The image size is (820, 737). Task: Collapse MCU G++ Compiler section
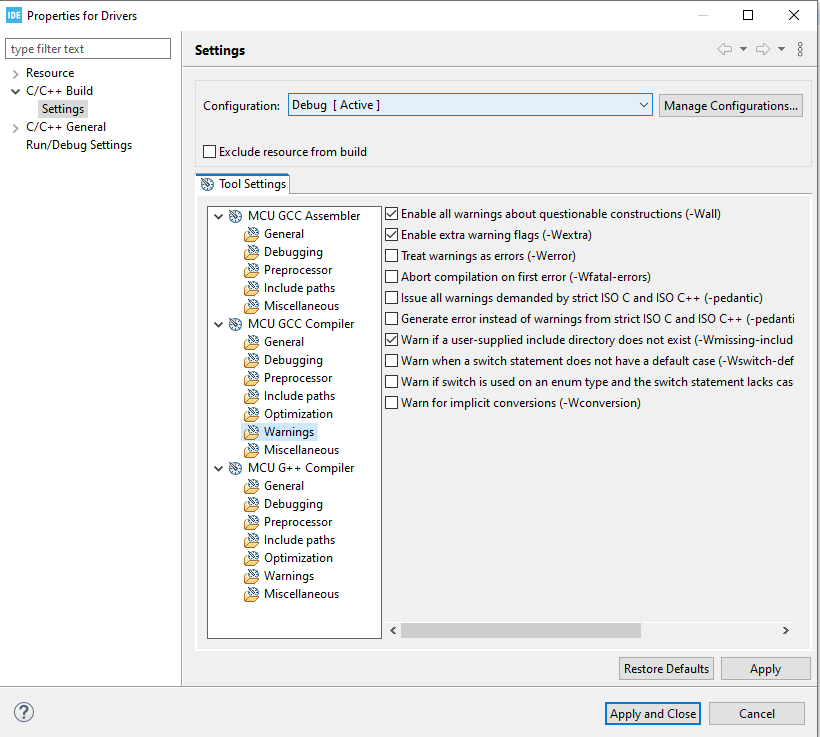tap(219, 468)
